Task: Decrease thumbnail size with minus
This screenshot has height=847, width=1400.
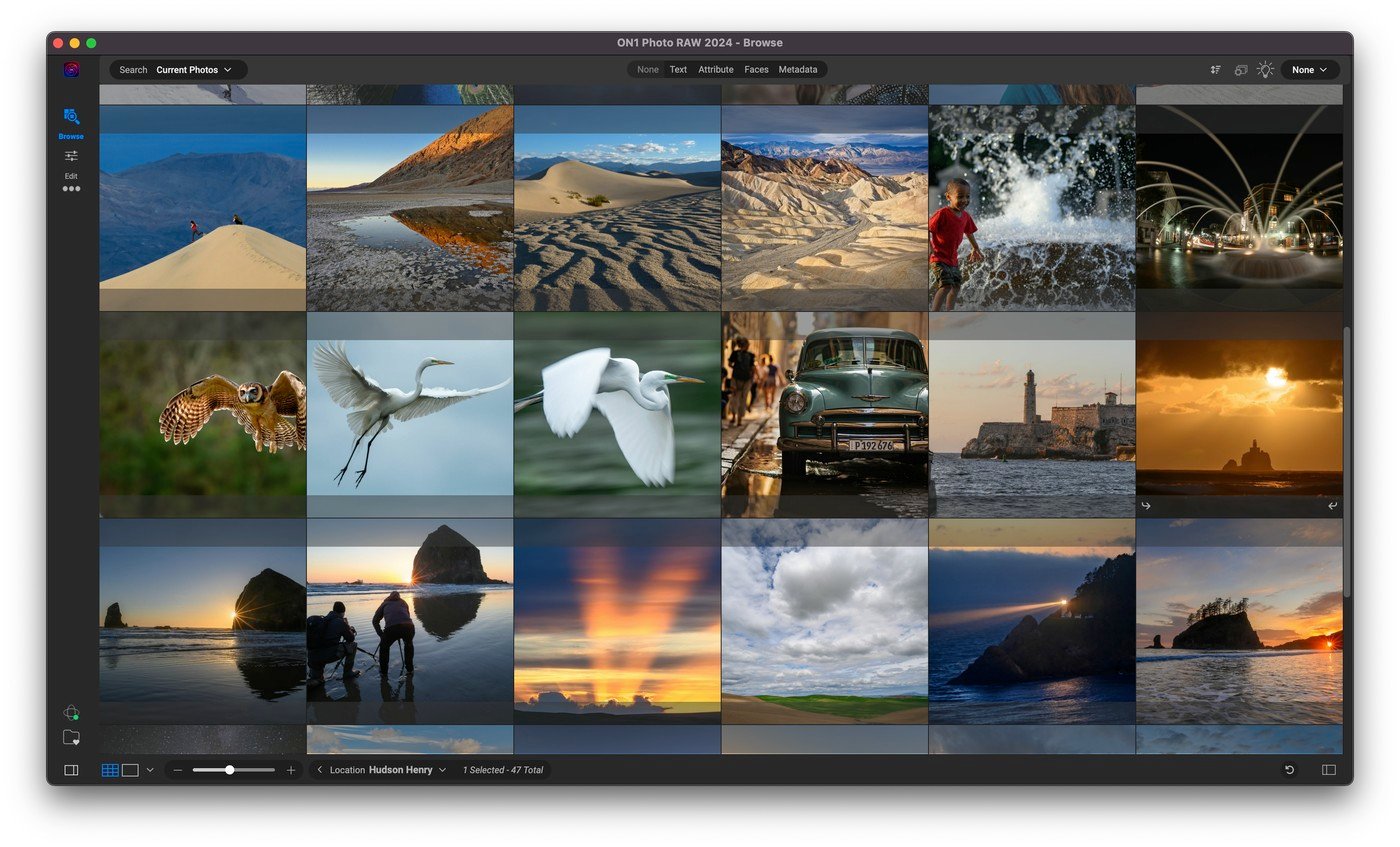Action: 178,770
